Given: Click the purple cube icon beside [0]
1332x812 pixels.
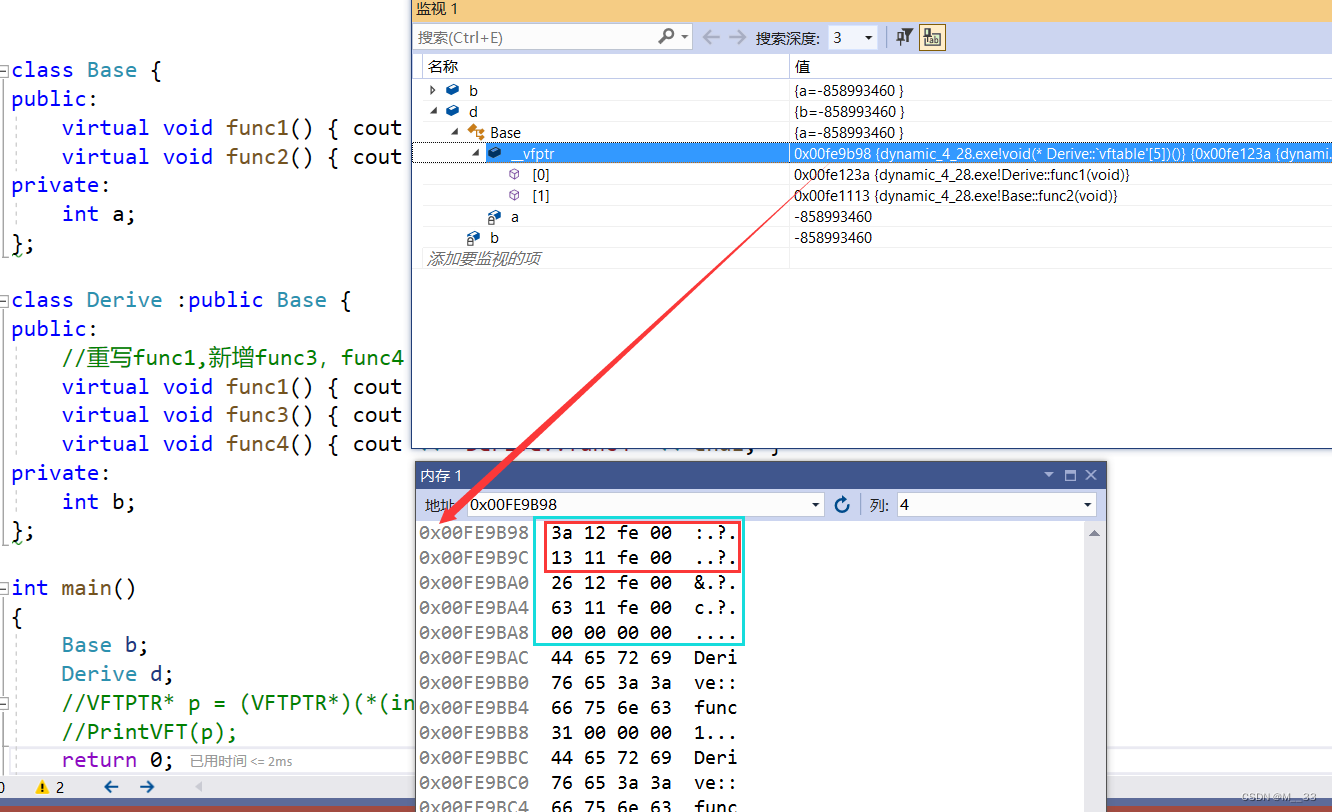Looking at the screenshot, I should click(x=514, y=174).
